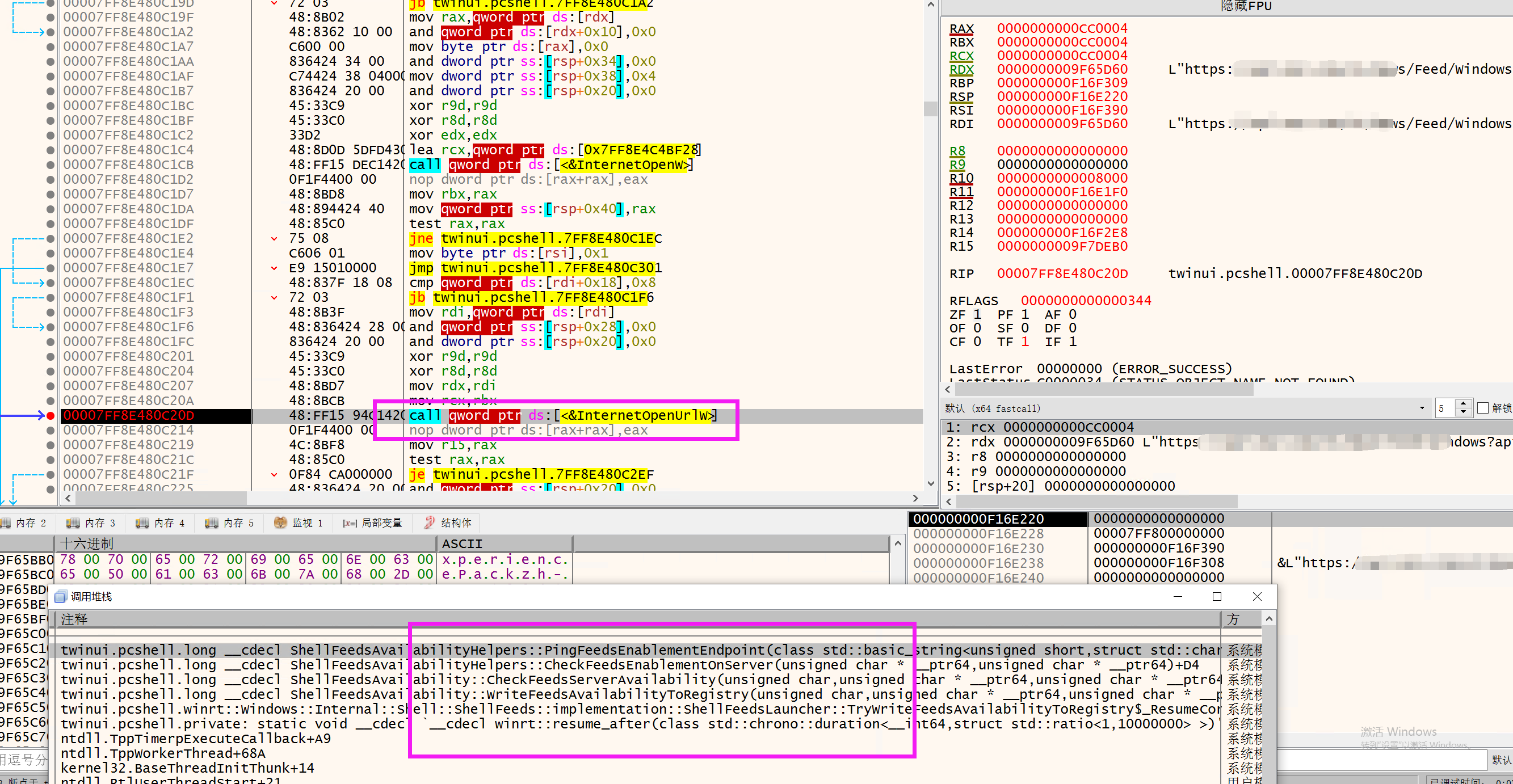Toggle breakpoint bullet at address 00007FF8E480C214
The height and width of the screenshot is (784, 1513).
51,431
